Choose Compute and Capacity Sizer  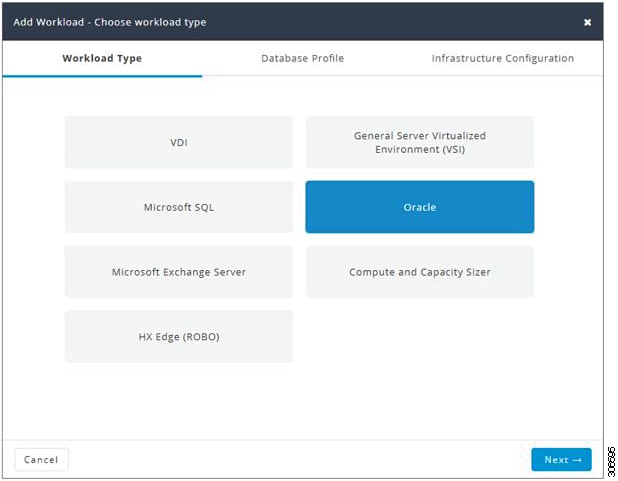(x=420, y=272)
